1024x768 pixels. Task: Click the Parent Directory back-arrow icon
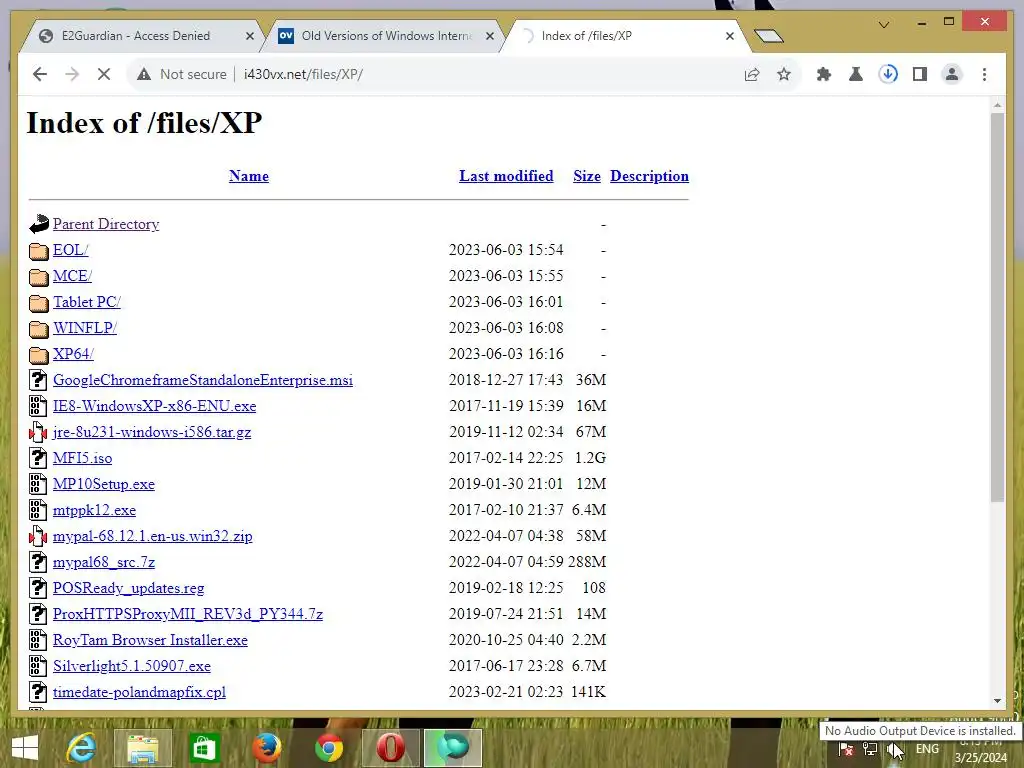(x=39, y=224)
